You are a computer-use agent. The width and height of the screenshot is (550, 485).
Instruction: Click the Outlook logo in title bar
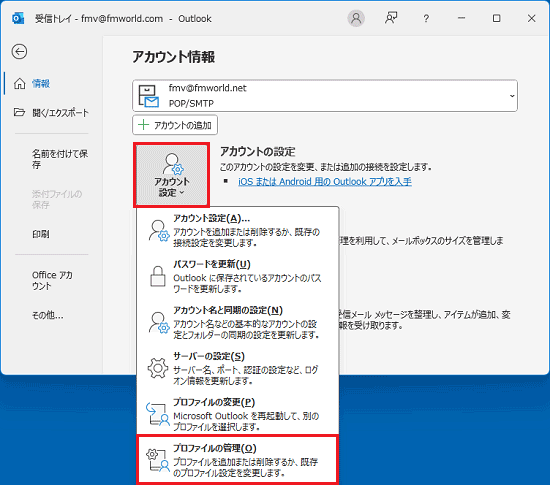(x=18, y=18)
